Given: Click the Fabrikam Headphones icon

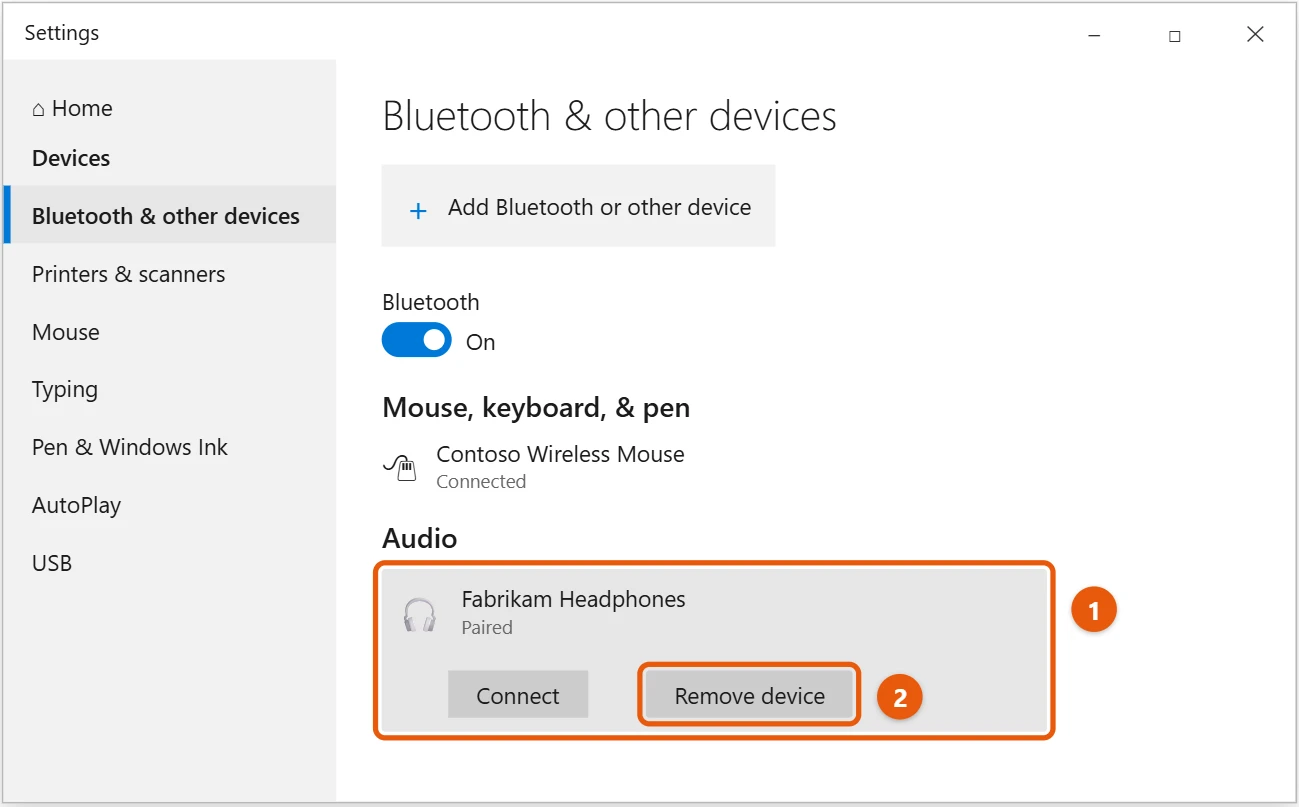Looking at the screenshot, I should (x=420, y=614).
